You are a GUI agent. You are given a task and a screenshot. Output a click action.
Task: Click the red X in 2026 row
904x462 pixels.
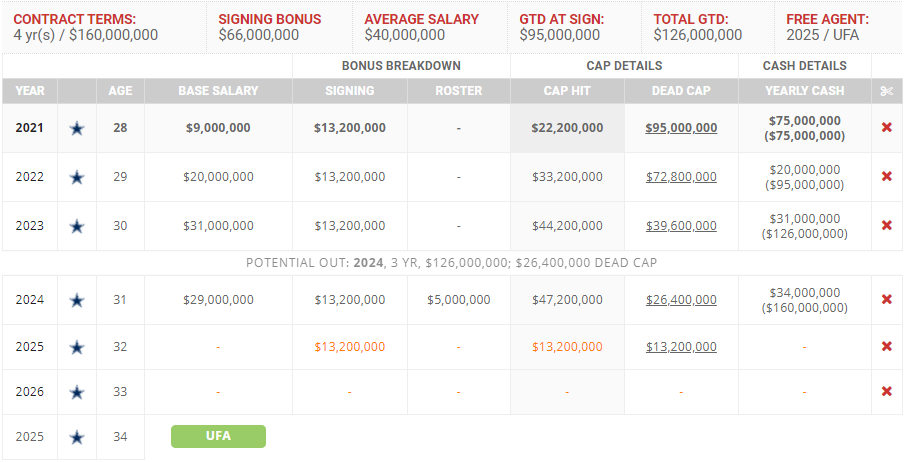pos(886,392)
